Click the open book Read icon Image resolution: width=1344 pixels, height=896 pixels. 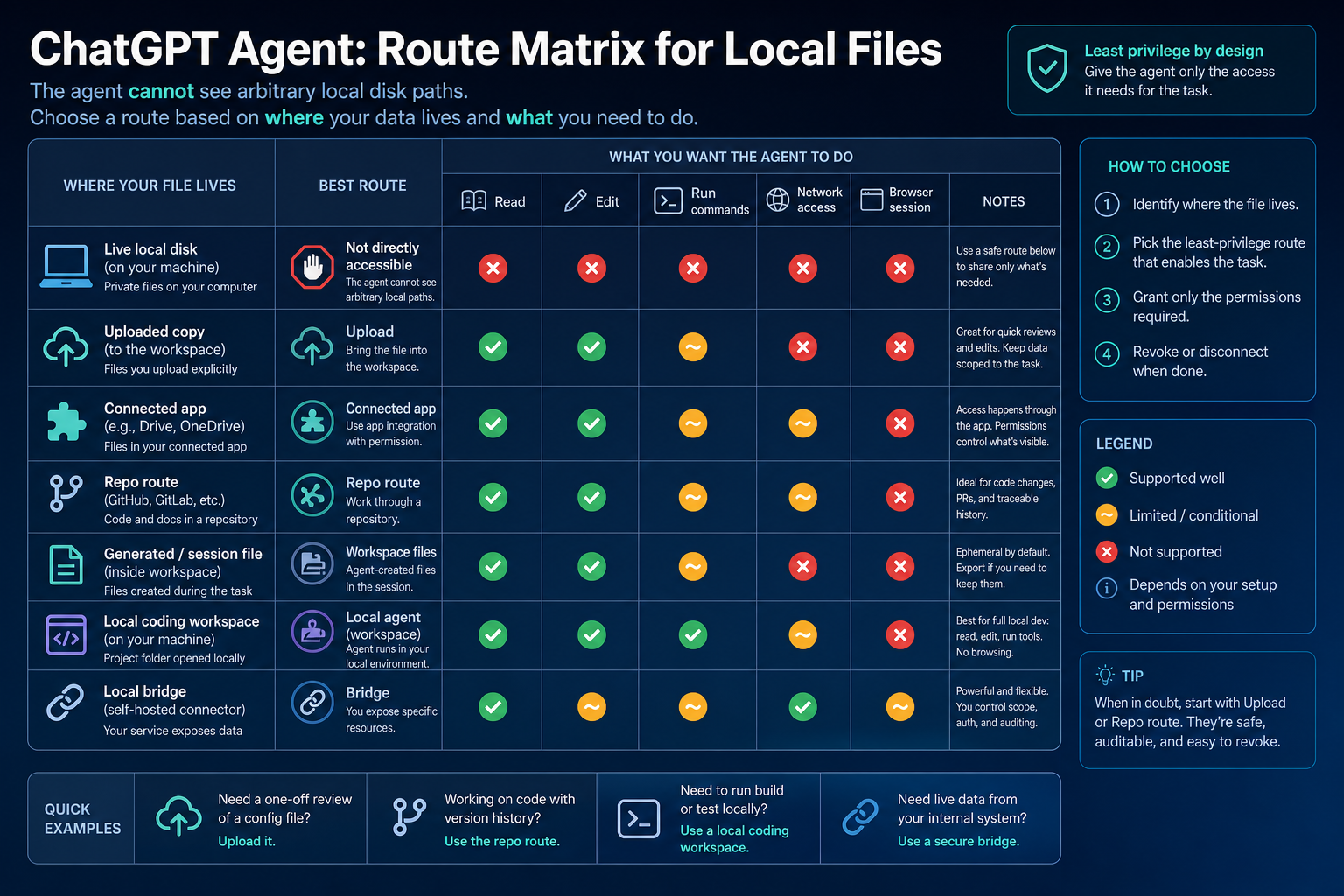473,200
